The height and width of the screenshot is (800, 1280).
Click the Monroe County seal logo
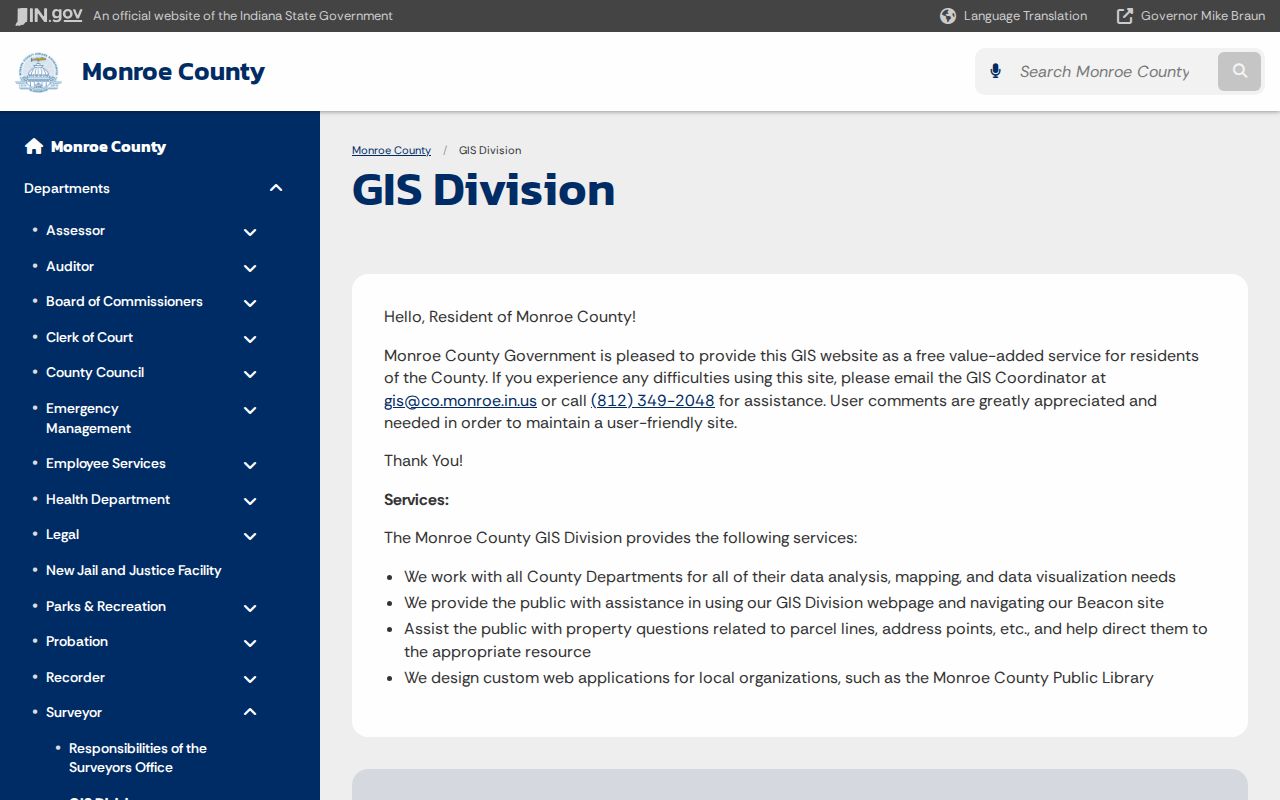[39, 72]
